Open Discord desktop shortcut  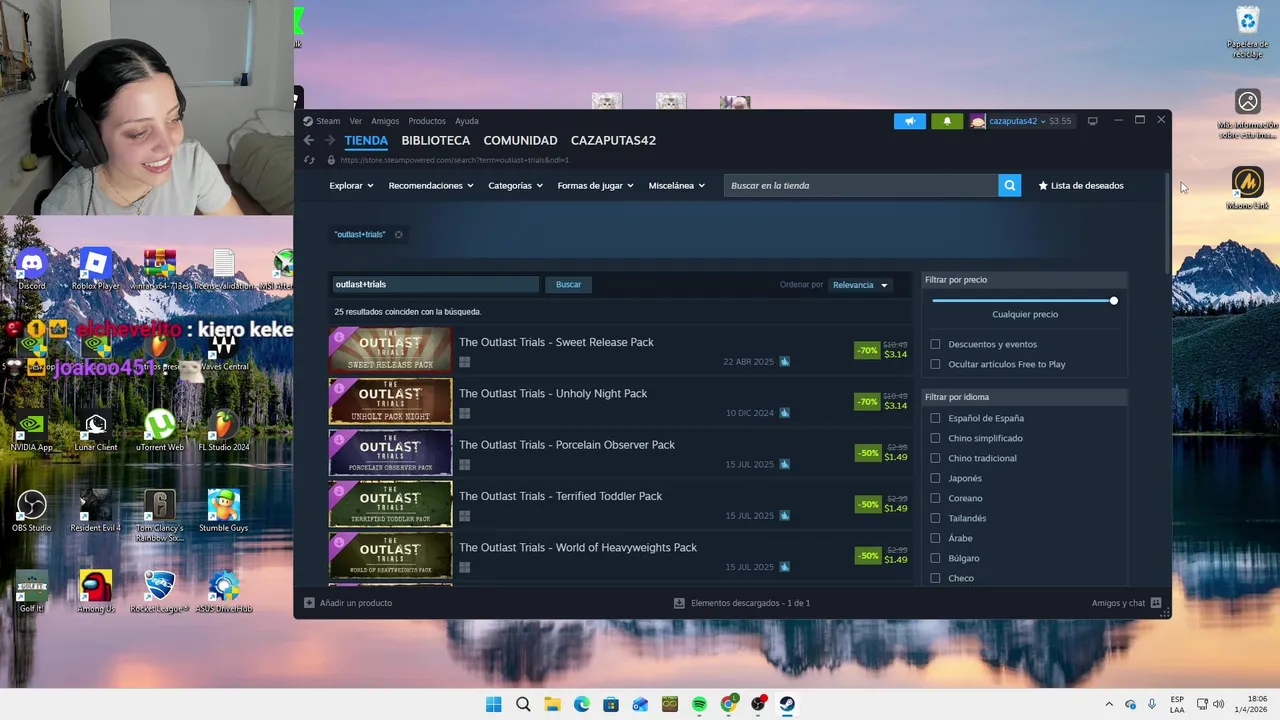pos(31,270)
